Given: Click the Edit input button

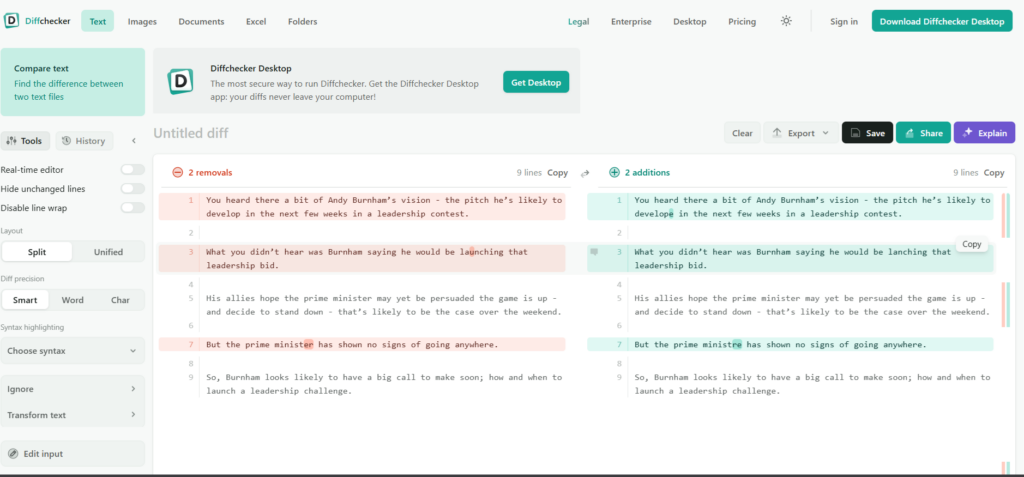Looking at the screenshot, I should point(72,453).
